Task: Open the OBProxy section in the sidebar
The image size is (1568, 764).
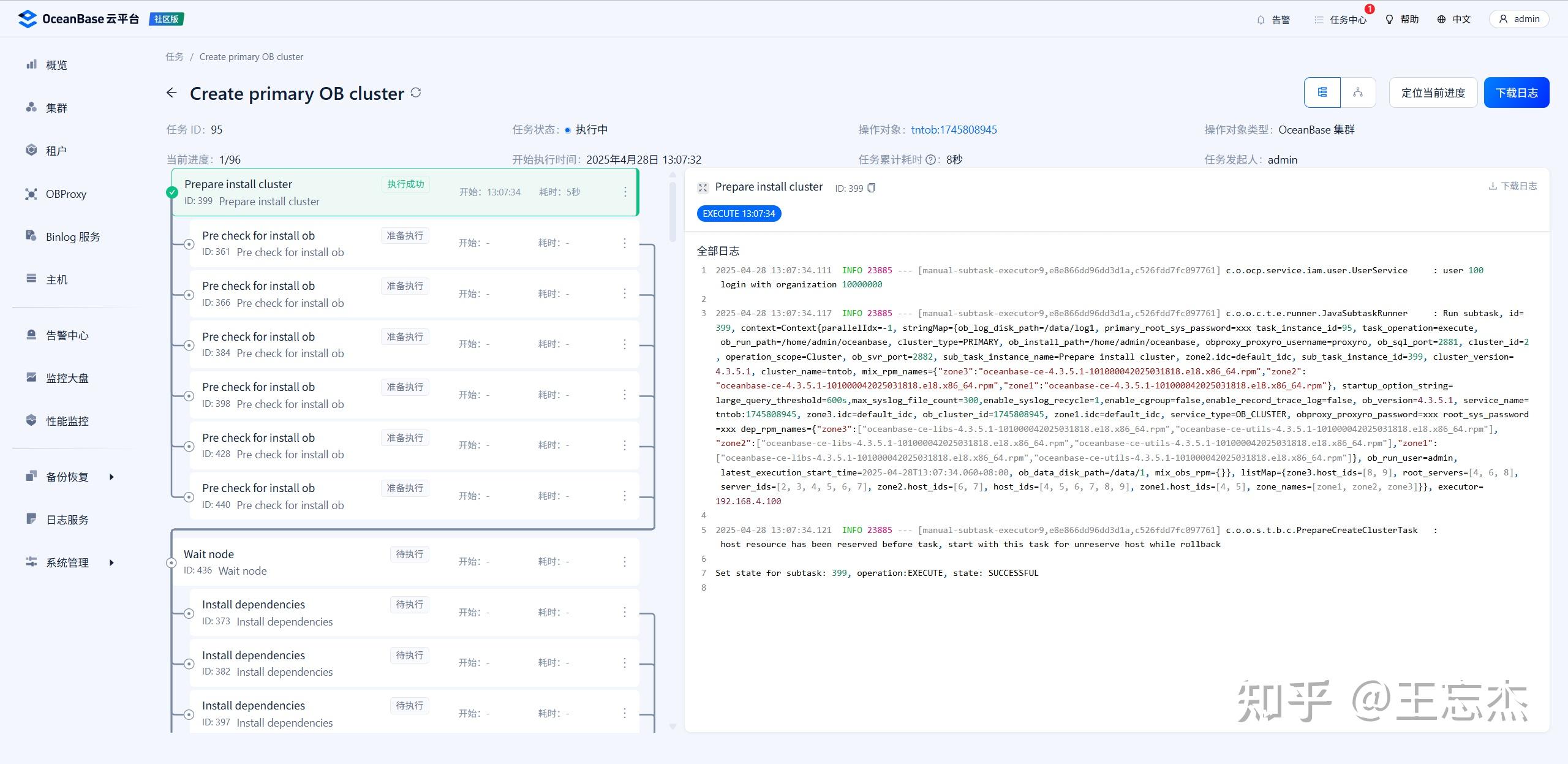Action: coord(67,194)
